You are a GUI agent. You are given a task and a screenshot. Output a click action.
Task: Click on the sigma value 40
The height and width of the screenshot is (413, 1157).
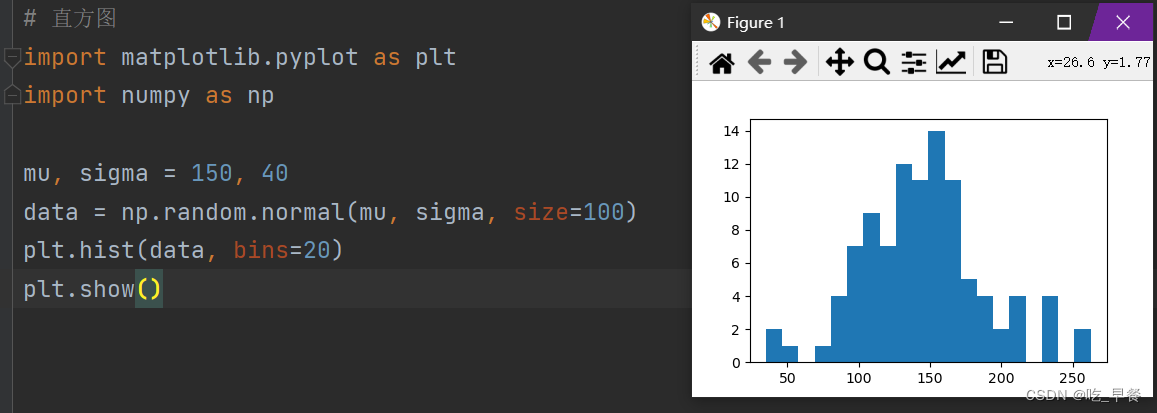[274, 174]
